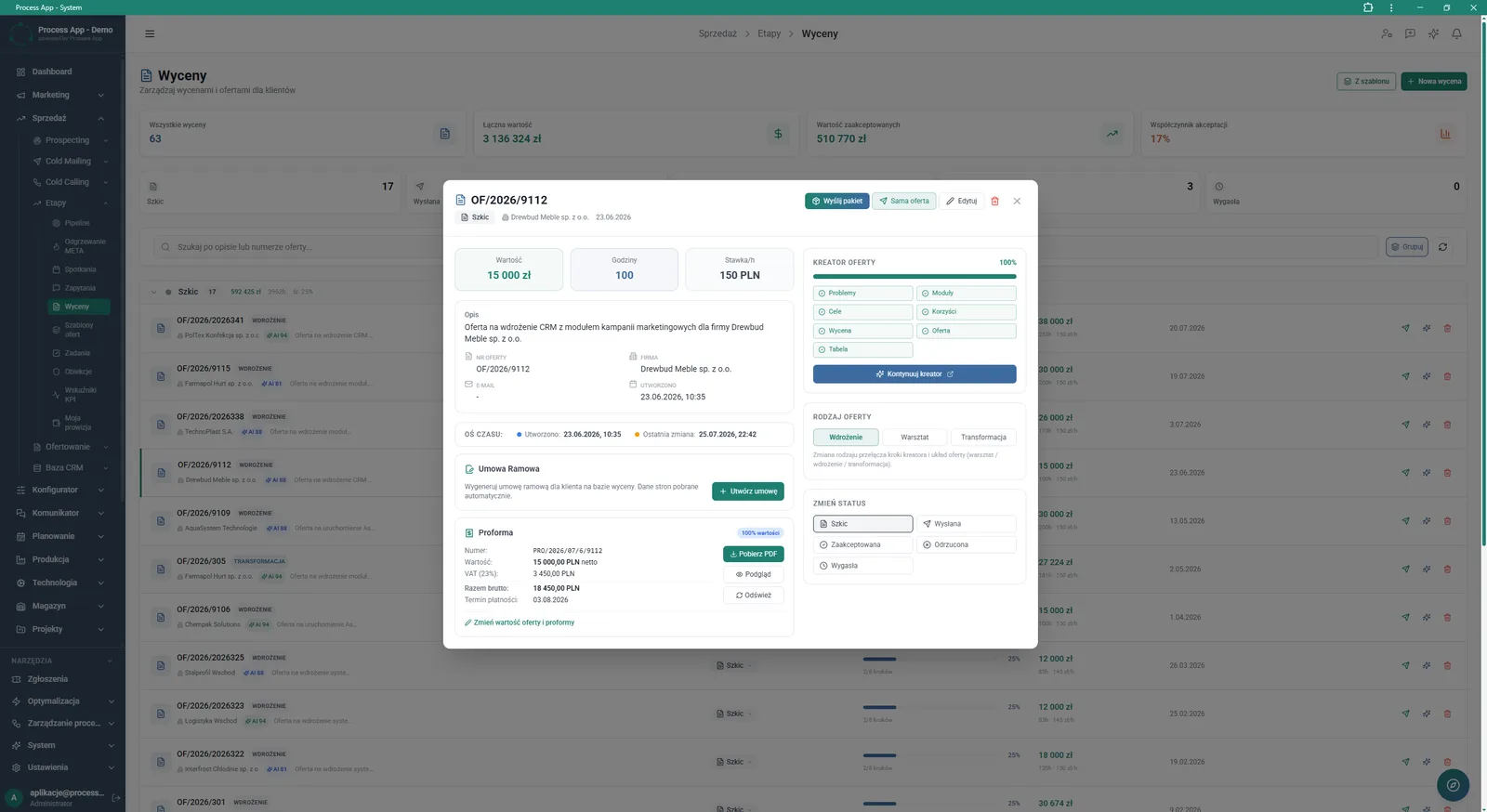The width and height of the screenshot is (1487, 812).
Task: Expand the Cold Mailing submenu
Action: pyautogui.click(x=70, y=161)
